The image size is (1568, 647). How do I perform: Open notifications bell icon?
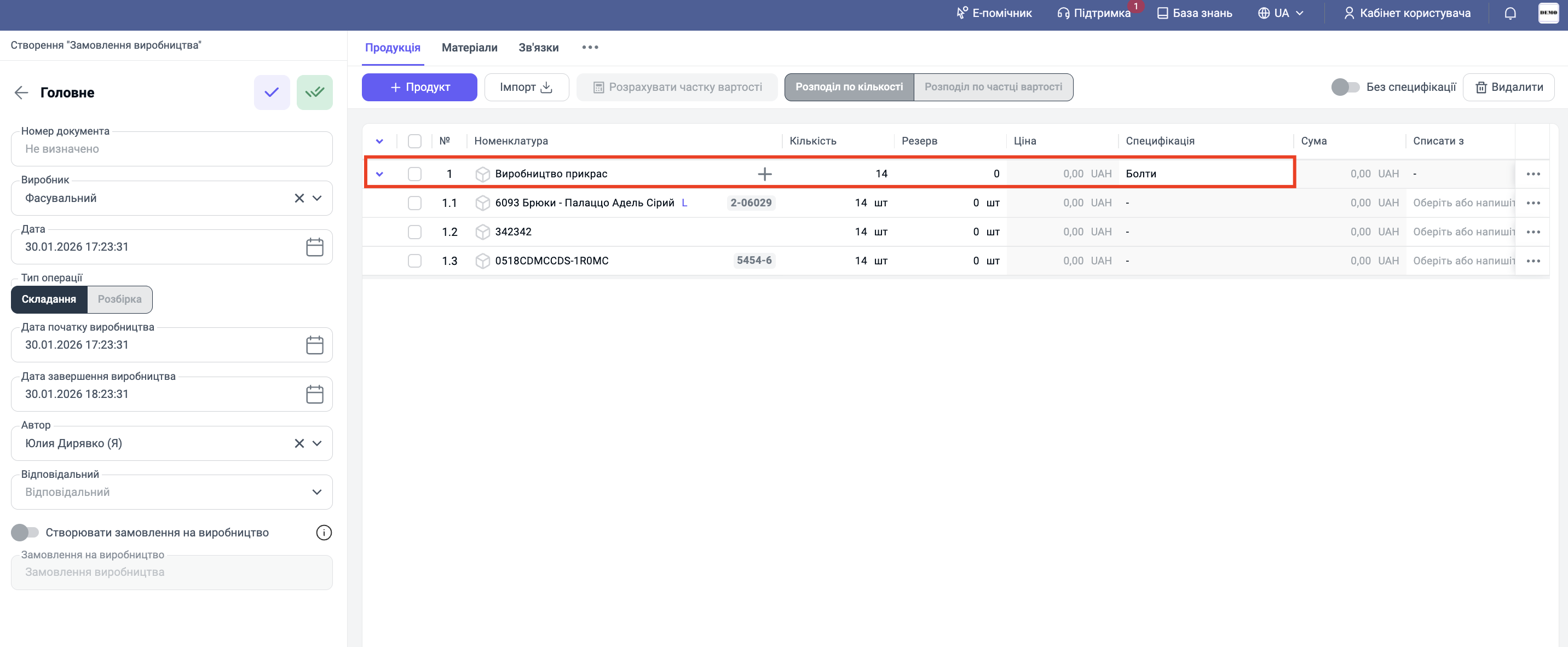point(1509,13)
